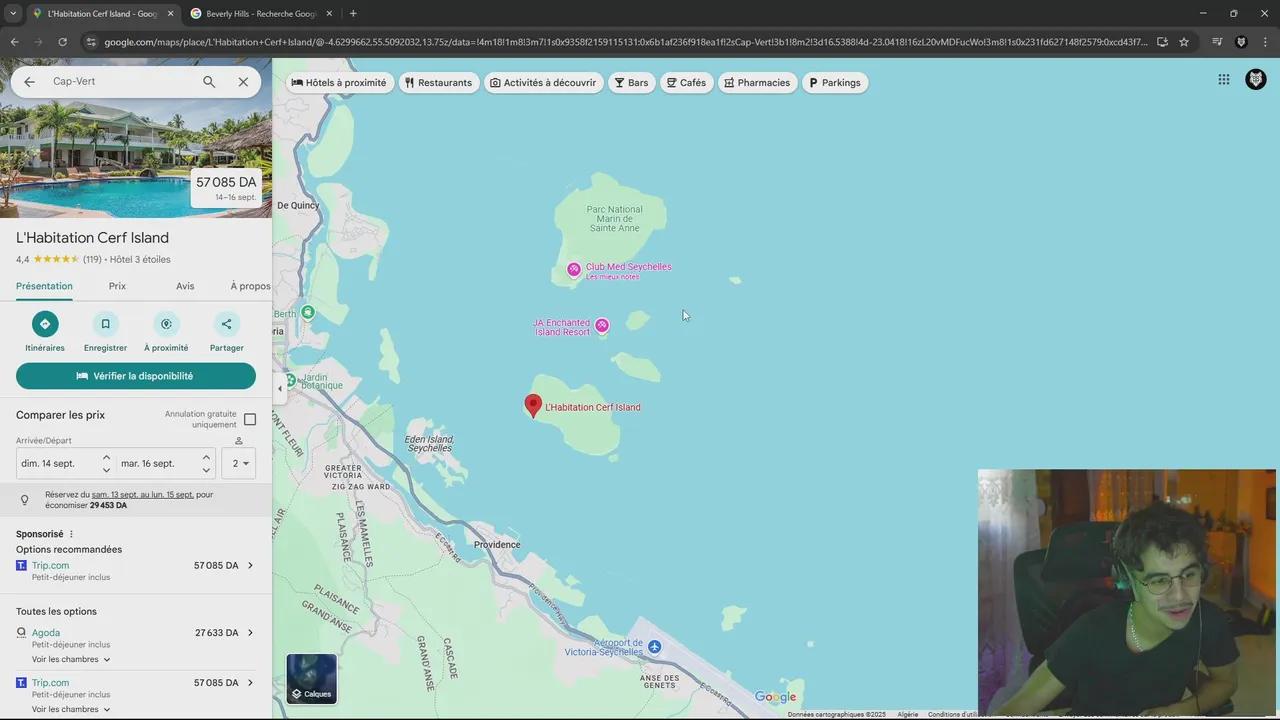The height and width of the screenshot is (720, 1280).
Task: Filter map by Cafés
Action: click(x=686, y=83)
